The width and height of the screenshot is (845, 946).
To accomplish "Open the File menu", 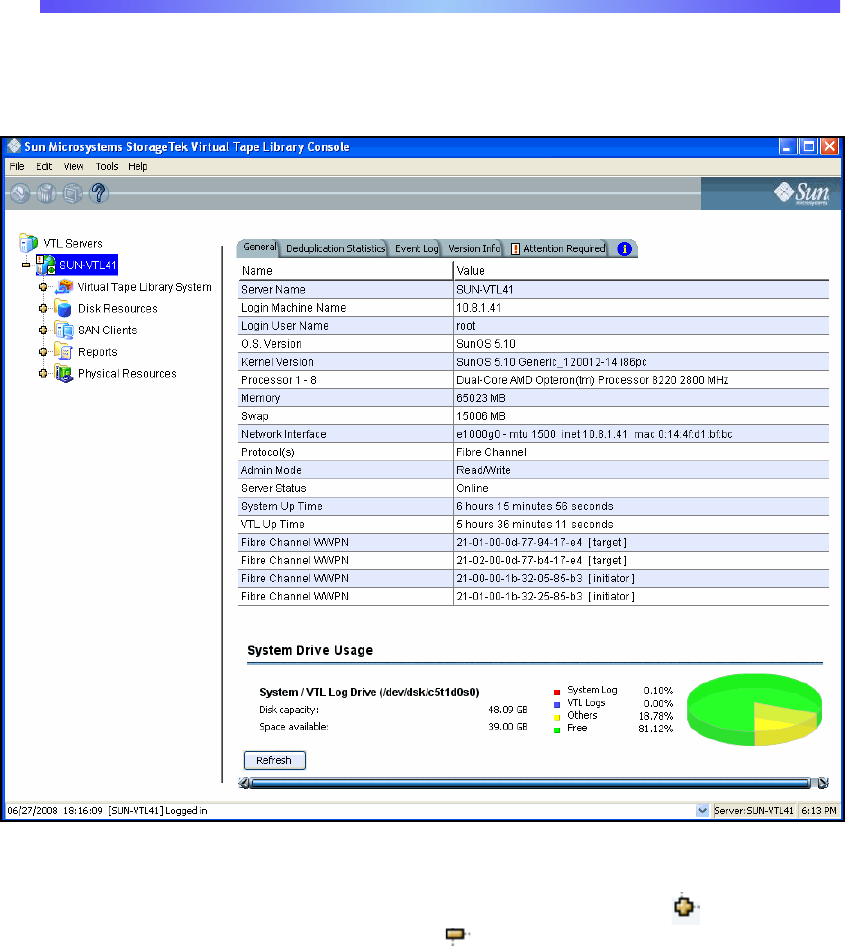I will pyautogui.click(x=17, y=167).
